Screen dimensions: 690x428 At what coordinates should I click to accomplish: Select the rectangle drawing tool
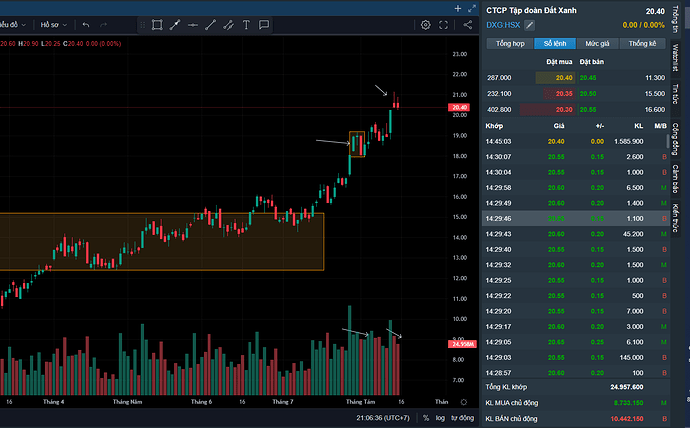pyautogui.click(x=157, y=24)
